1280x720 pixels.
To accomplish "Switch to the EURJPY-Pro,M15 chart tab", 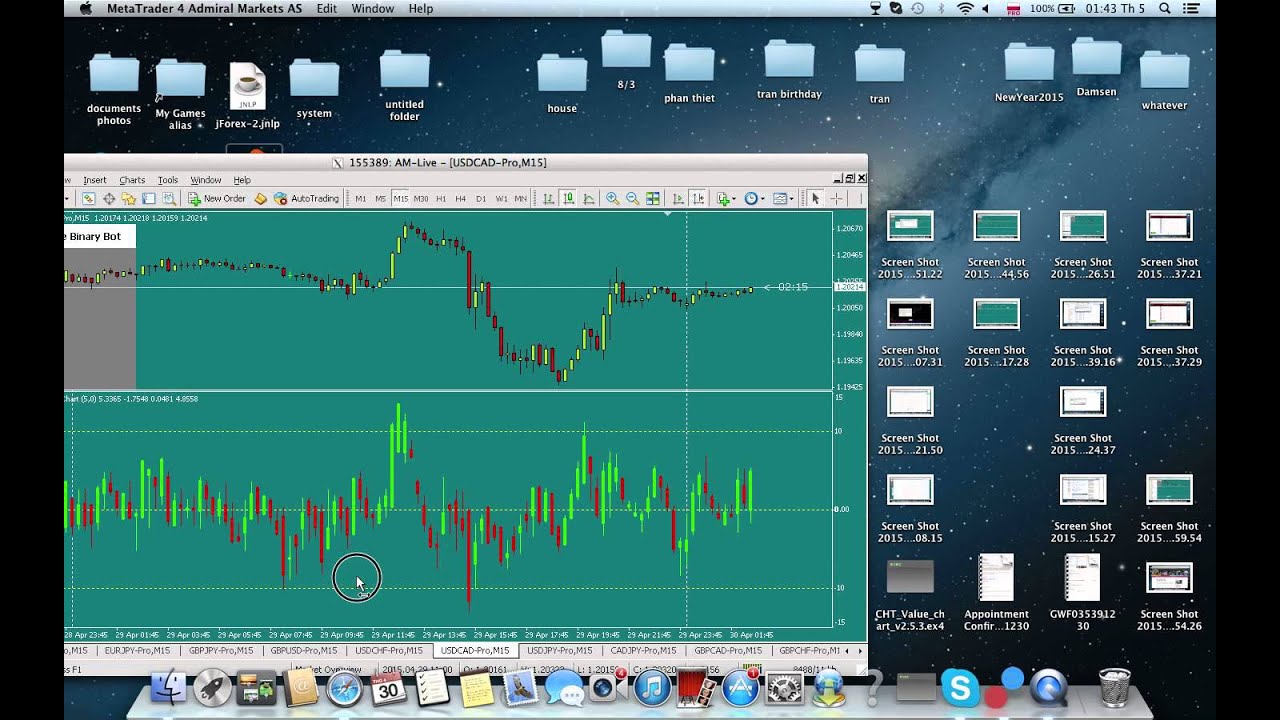I will pyautogui.click(x=138, y=650).
